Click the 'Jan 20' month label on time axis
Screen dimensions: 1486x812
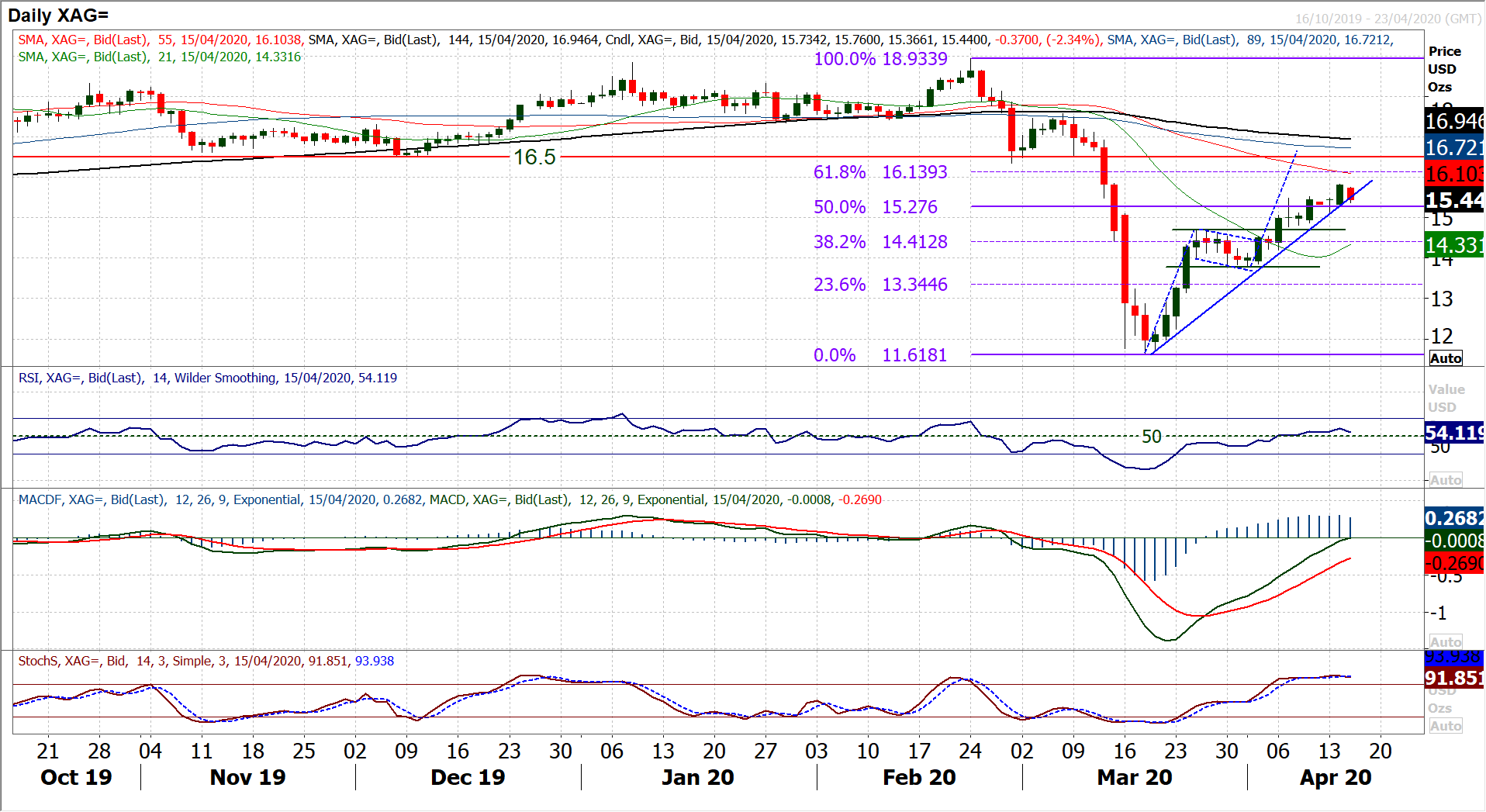[x=698, y=777]
